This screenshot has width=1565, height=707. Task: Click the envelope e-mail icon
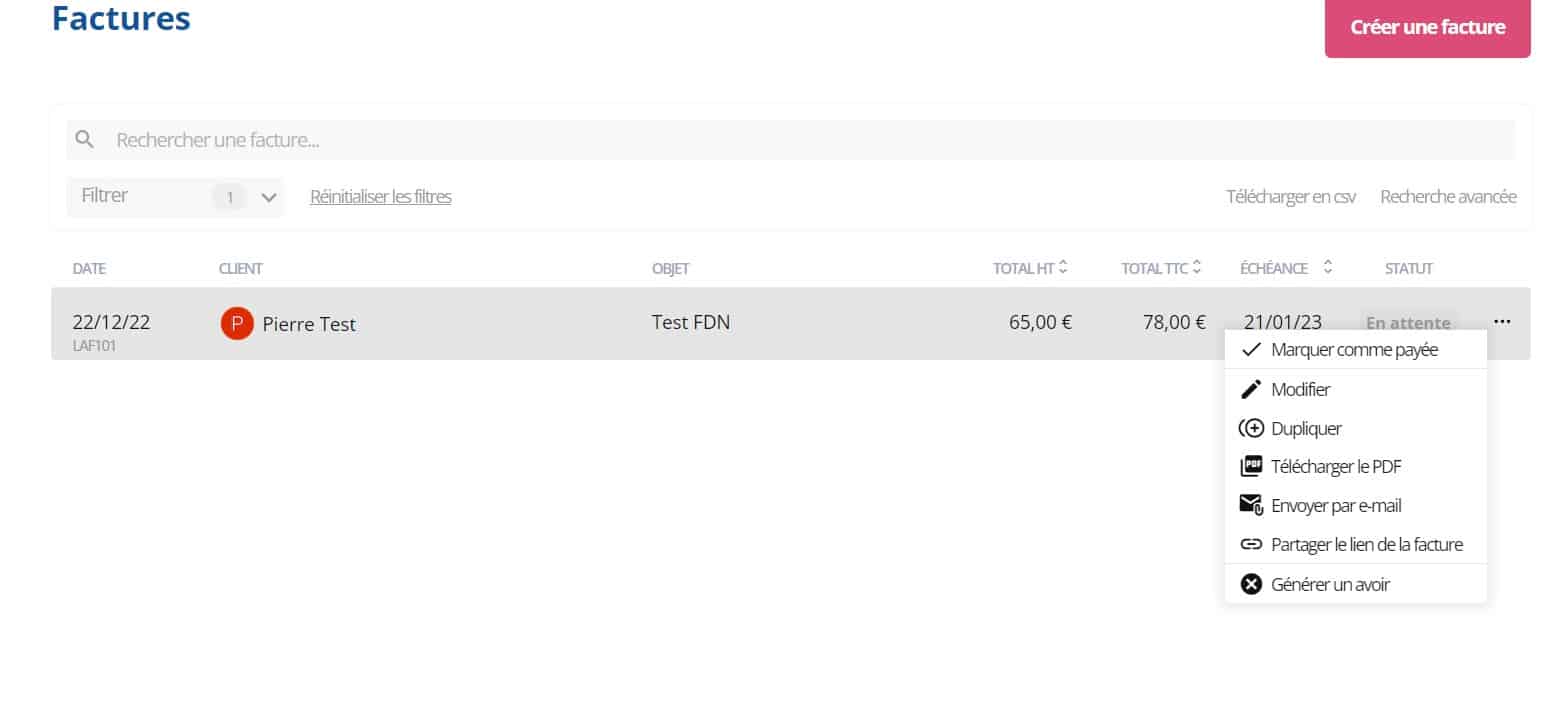click(x=1251, y=505)
